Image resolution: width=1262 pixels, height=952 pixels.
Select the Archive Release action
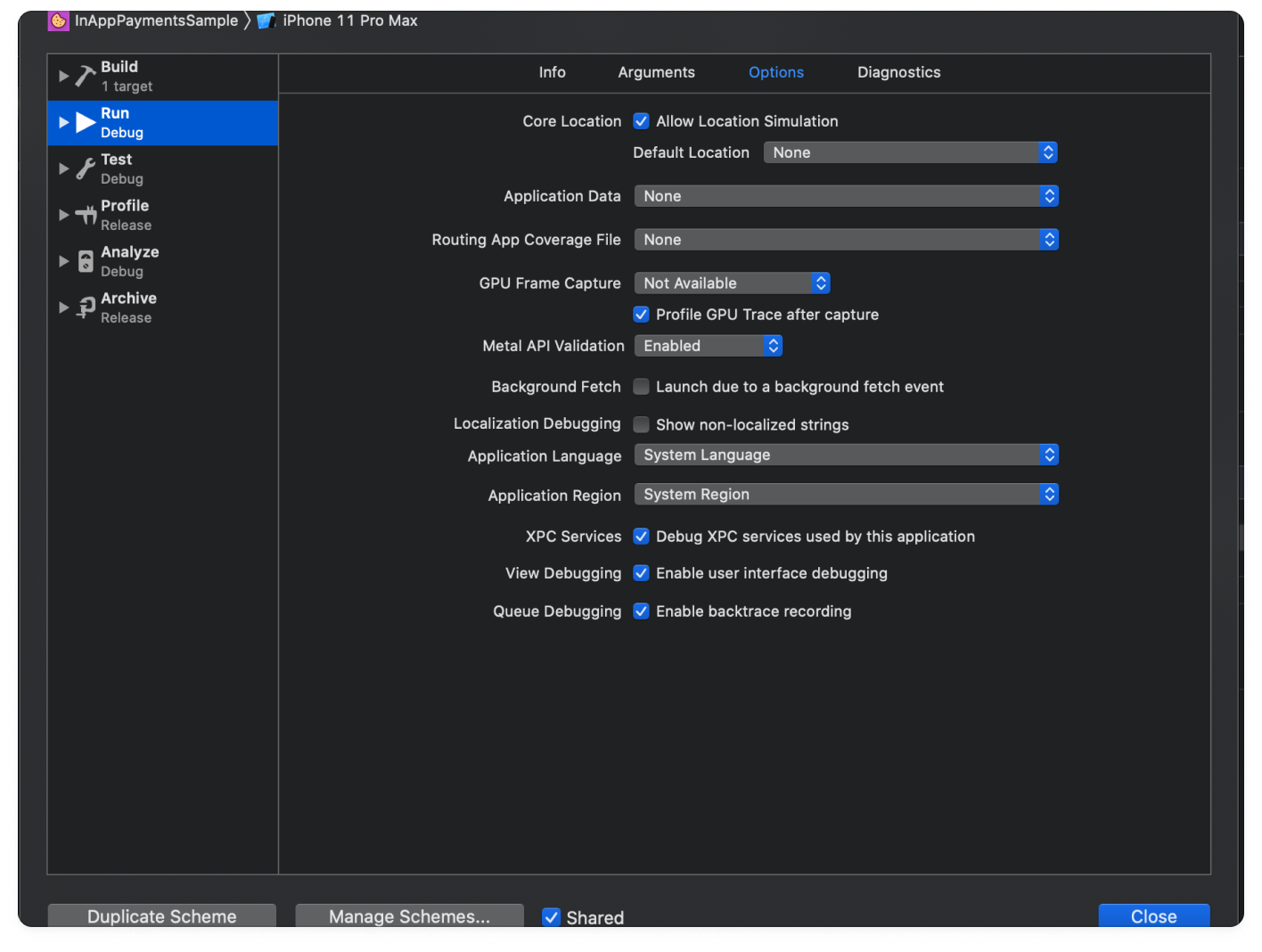coord(162,308)
